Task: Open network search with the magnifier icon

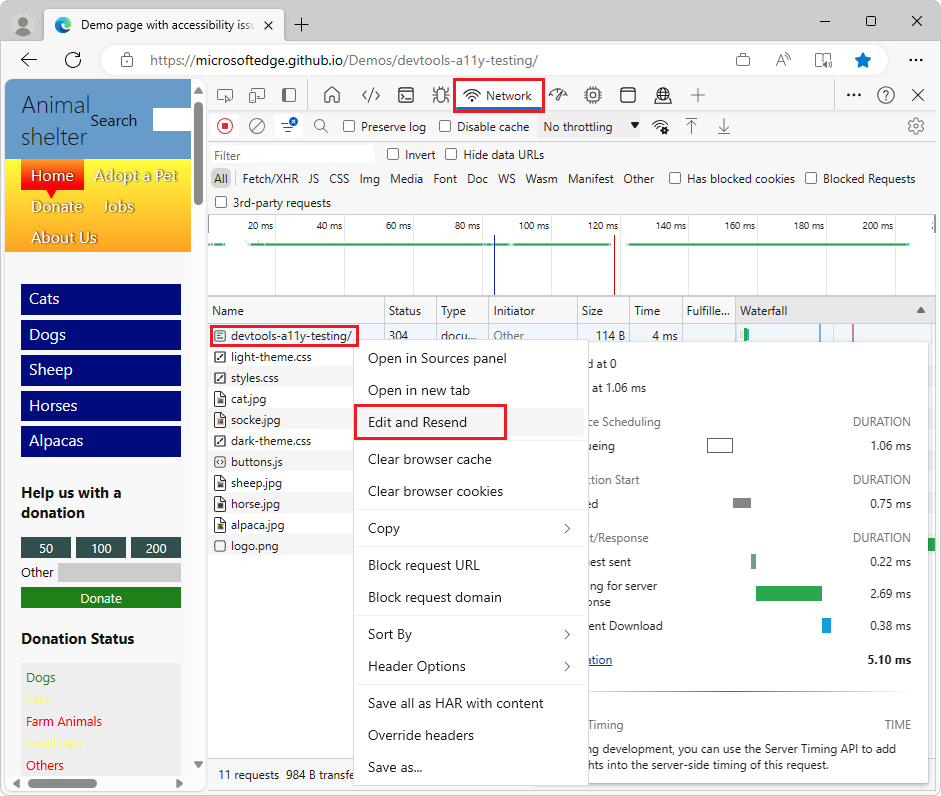Action: (320, 126)
